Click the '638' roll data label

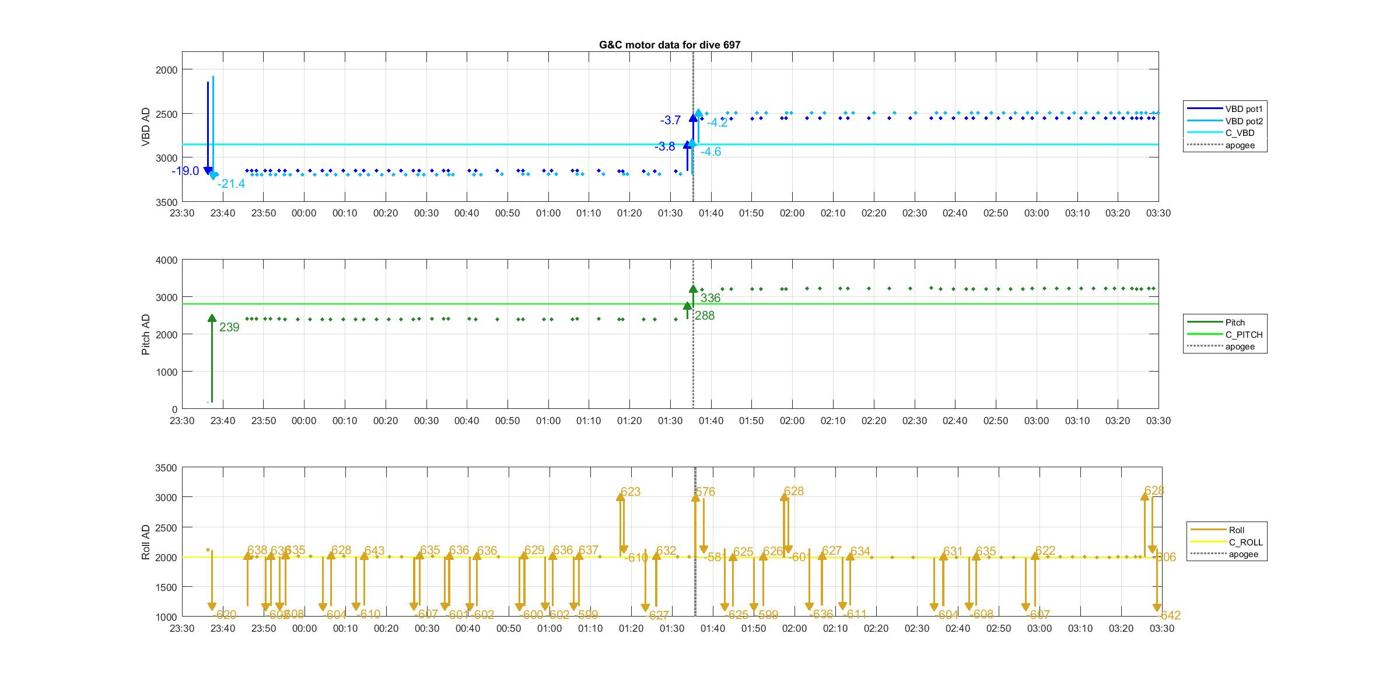[257, 550]
